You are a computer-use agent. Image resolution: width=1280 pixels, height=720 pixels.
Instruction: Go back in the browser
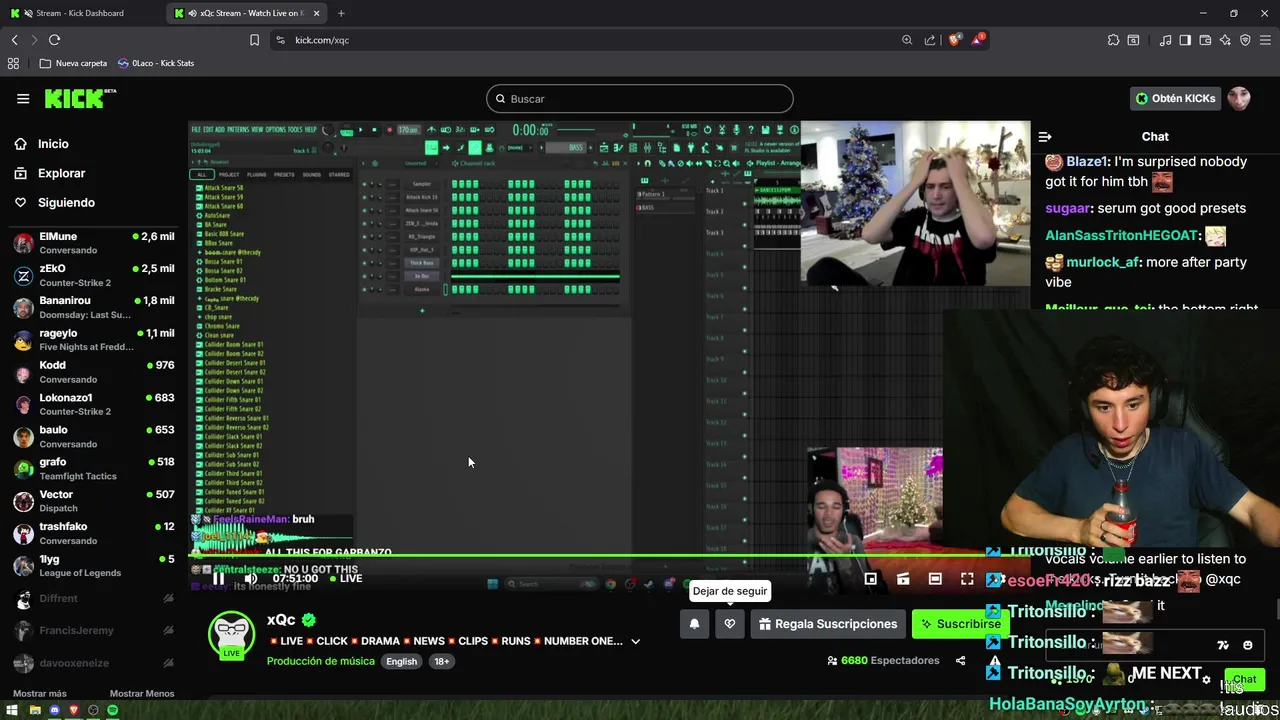click(15, 40)
